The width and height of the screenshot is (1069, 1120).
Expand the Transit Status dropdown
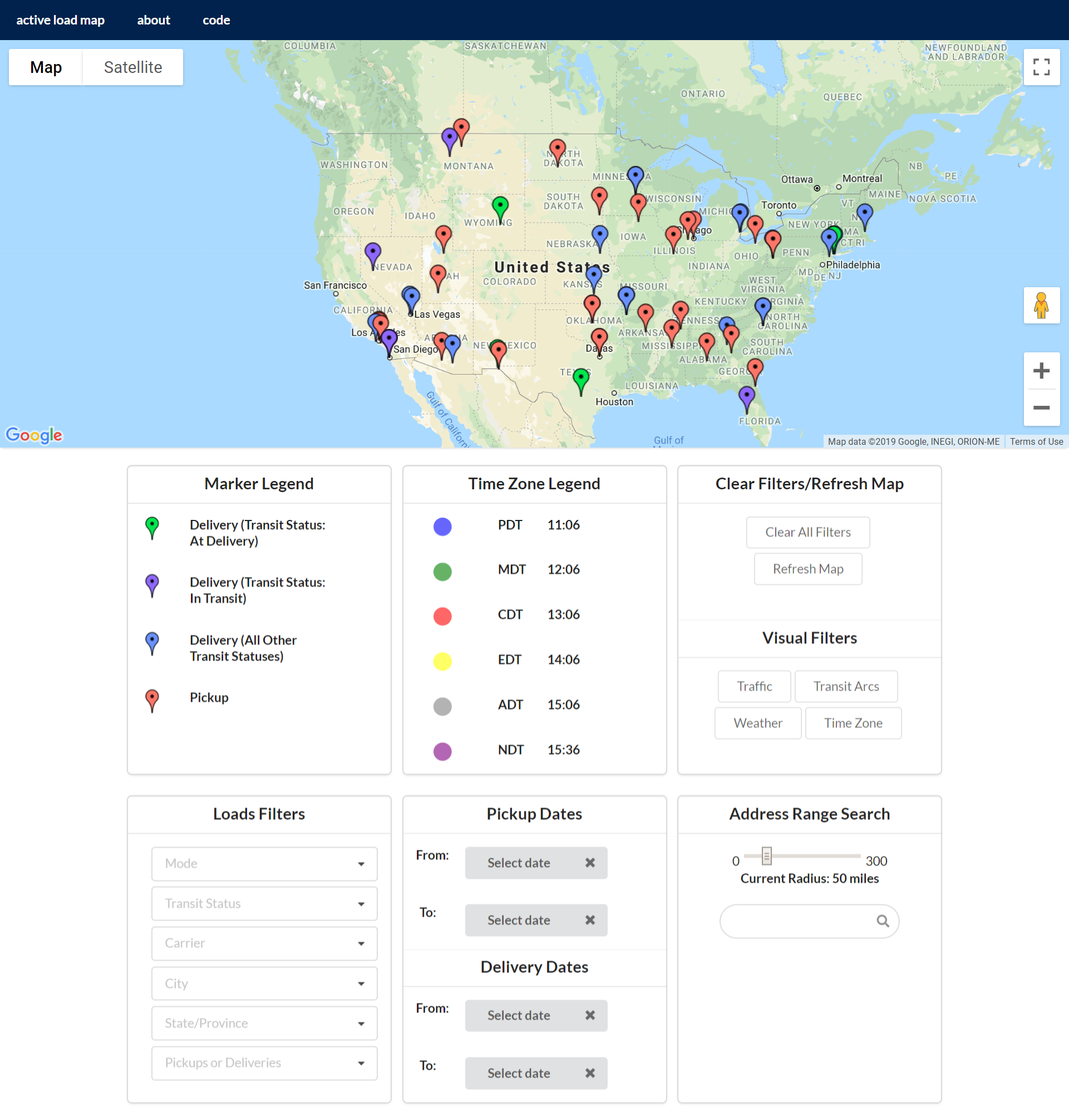tap(264, 903)
